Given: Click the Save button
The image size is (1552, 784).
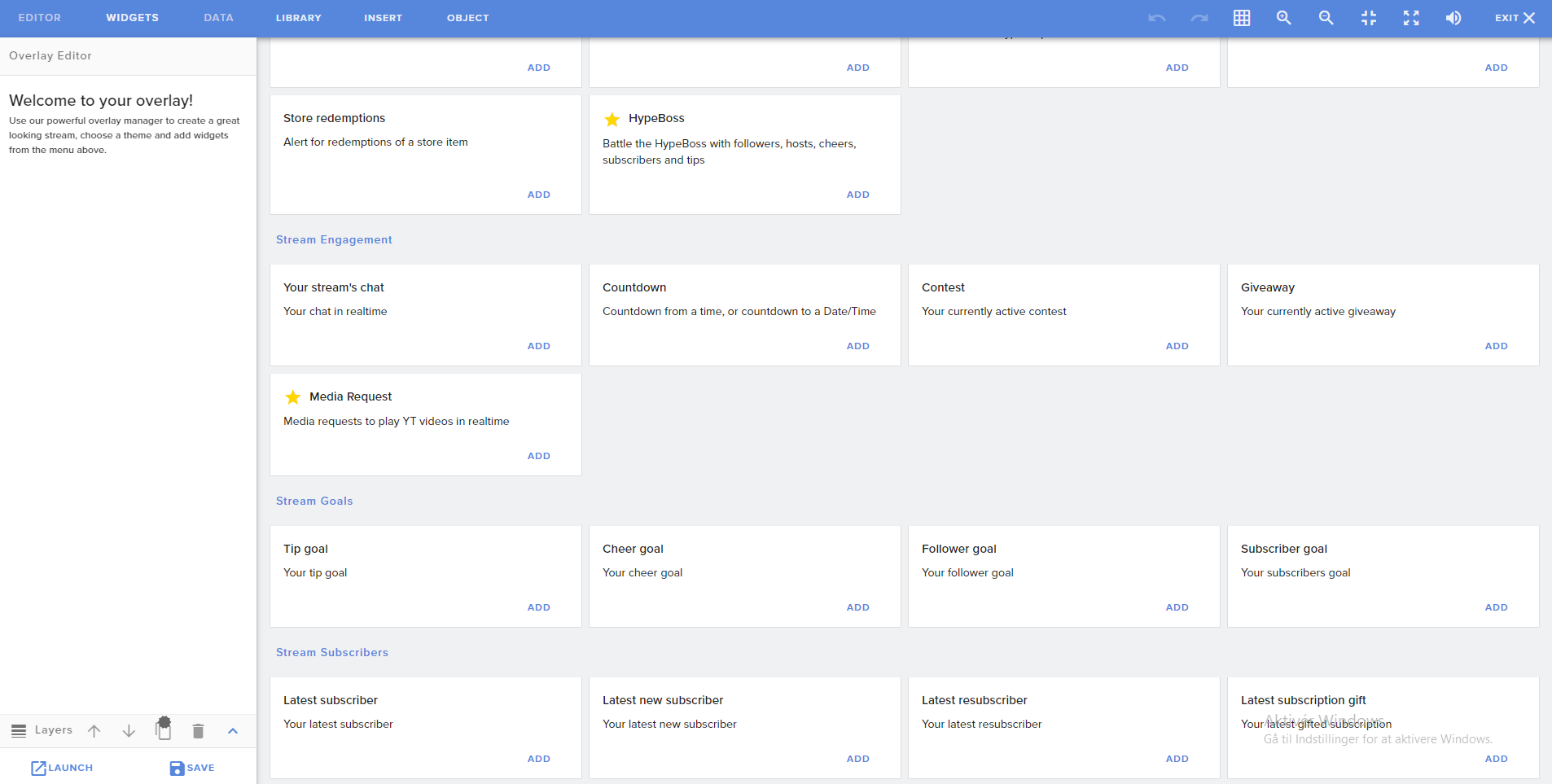Looking at the screenshot, I should pos(192,768).
